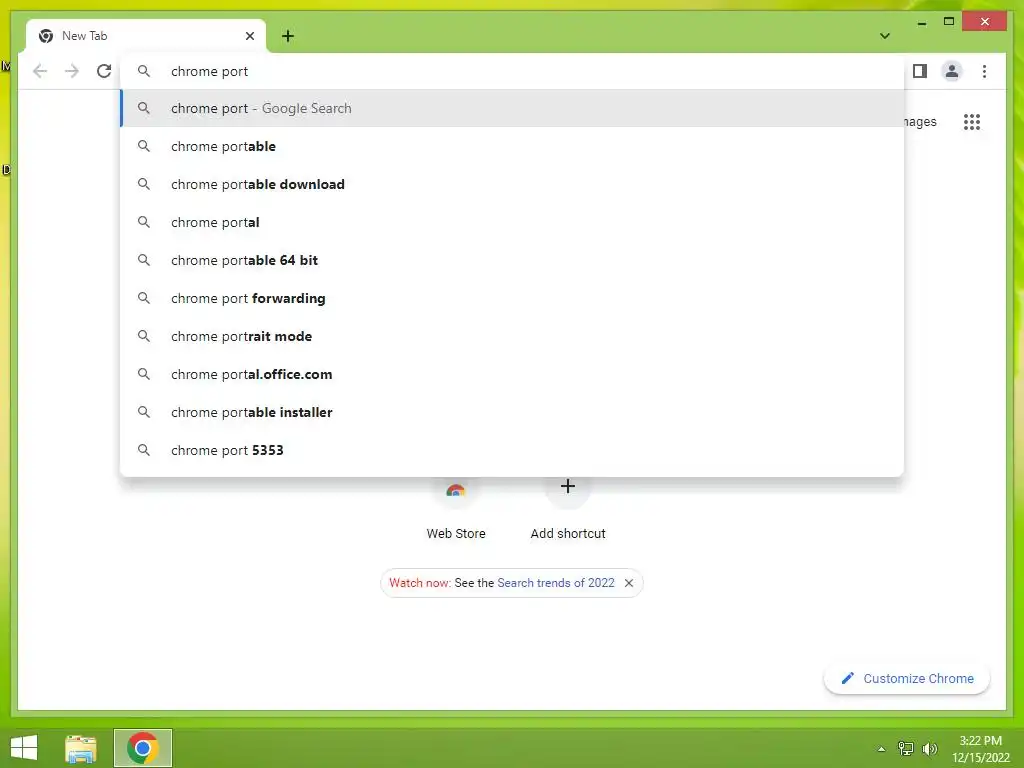Reload the current page

click(104, 71)
